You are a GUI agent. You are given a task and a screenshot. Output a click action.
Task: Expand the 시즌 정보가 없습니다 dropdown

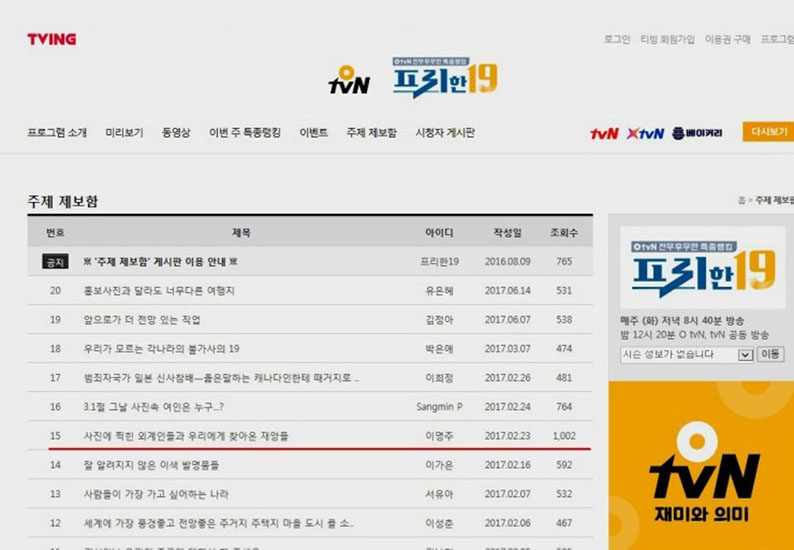click(745, 354)
